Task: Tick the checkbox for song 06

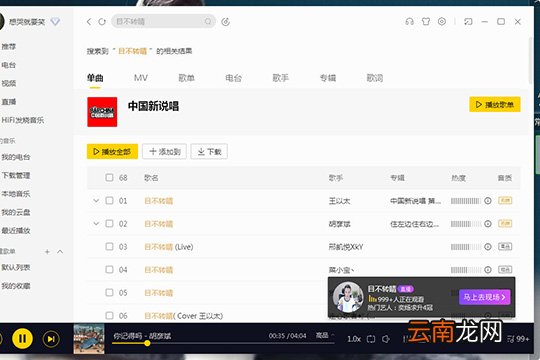Action: [109, 315]
